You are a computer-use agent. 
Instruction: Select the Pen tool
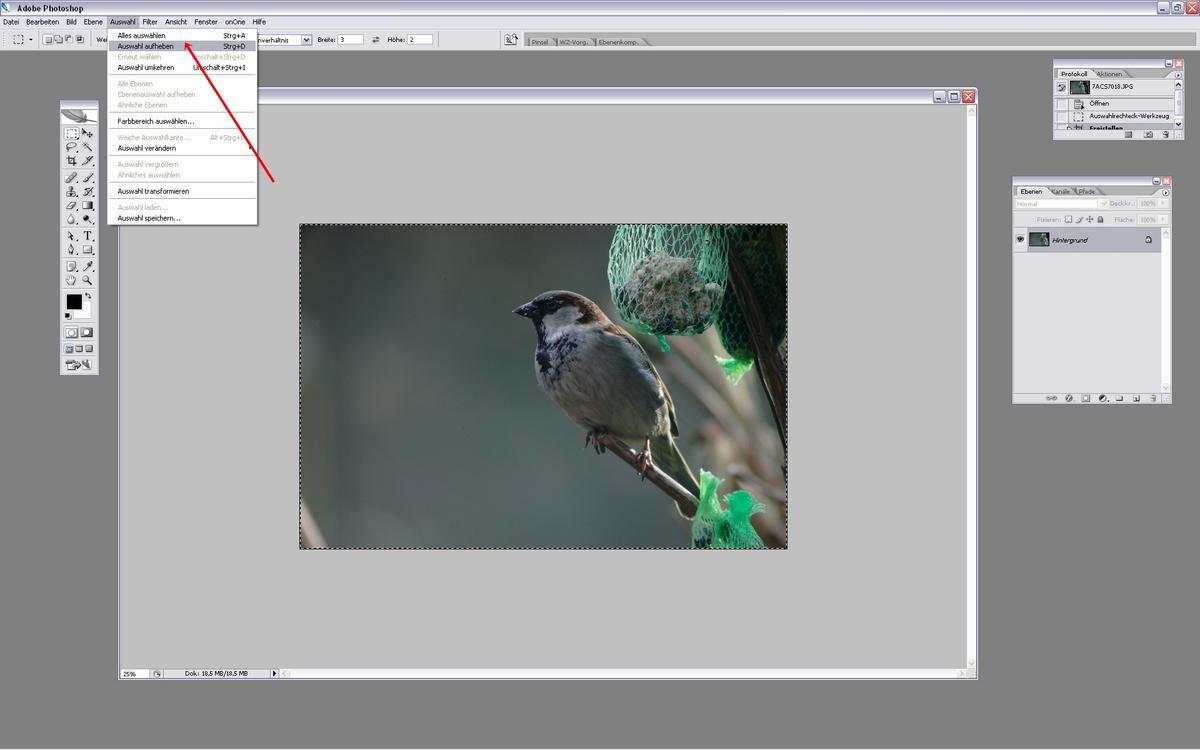tap(72, 249)
